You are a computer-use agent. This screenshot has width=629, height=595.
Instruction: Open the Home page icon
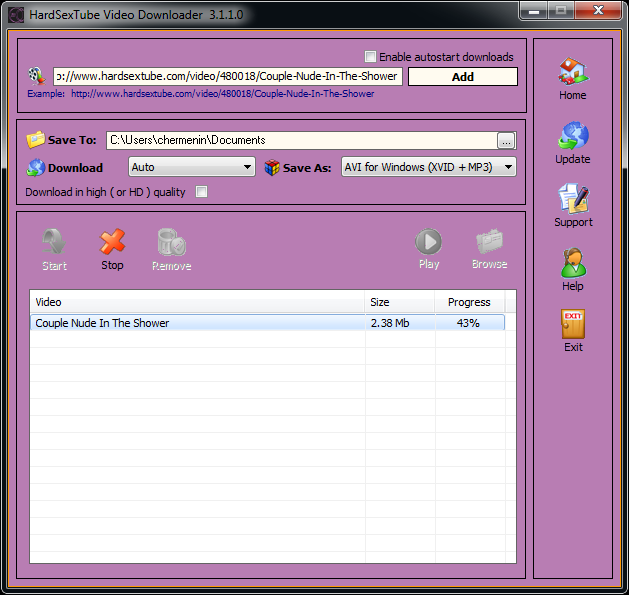[573, 71]
